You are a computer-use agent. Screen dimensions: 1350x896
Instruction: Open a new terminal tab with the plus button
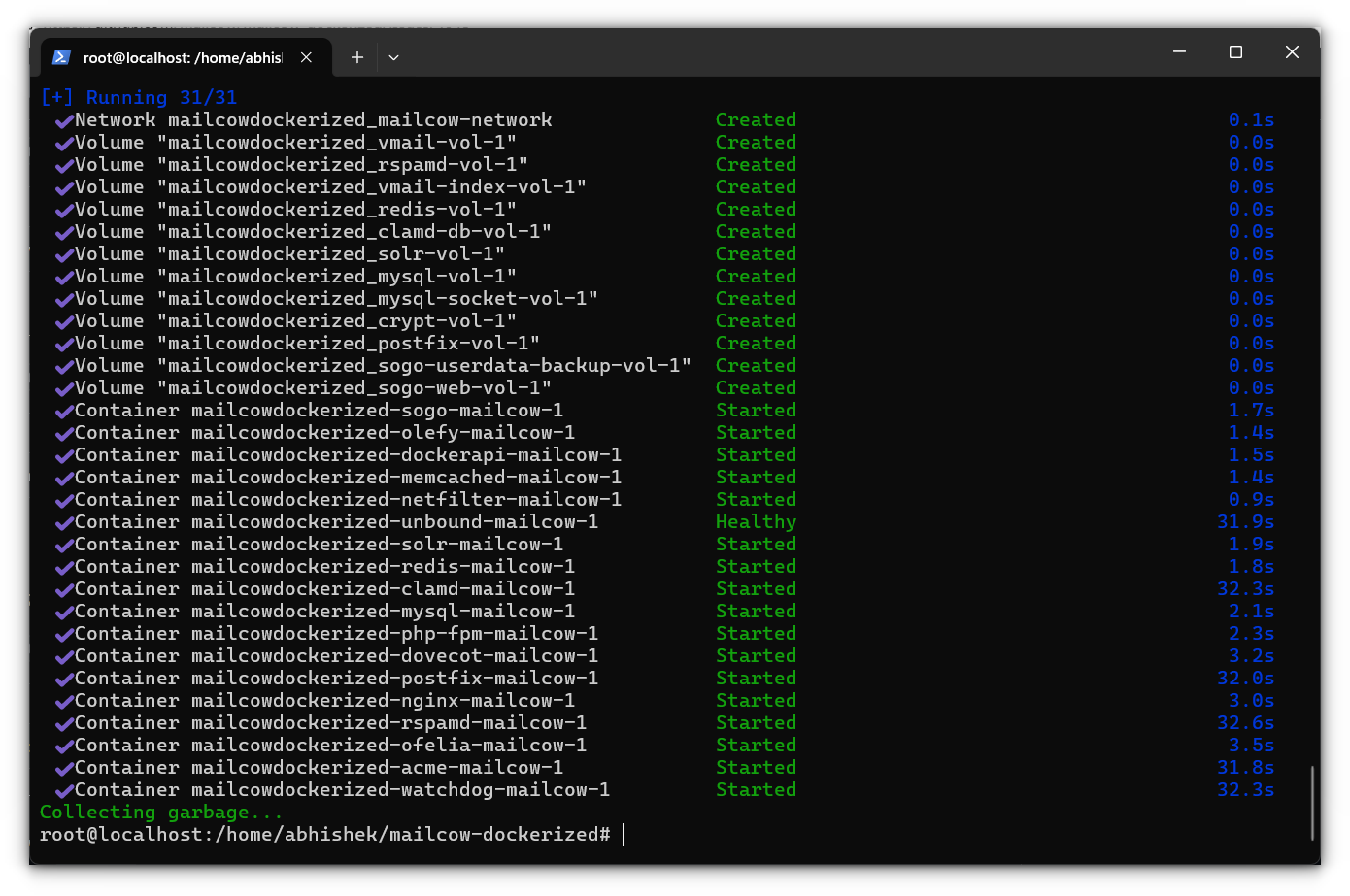point(356,57)
